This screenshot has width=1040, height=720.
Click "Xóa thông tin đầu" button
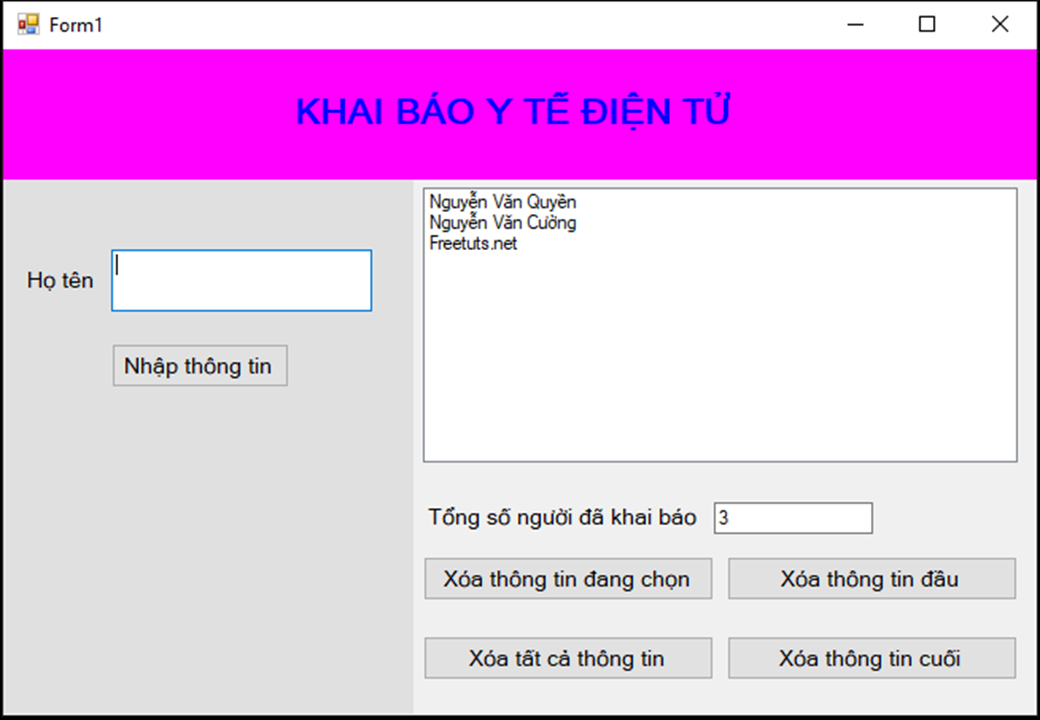tap(871, 578)
